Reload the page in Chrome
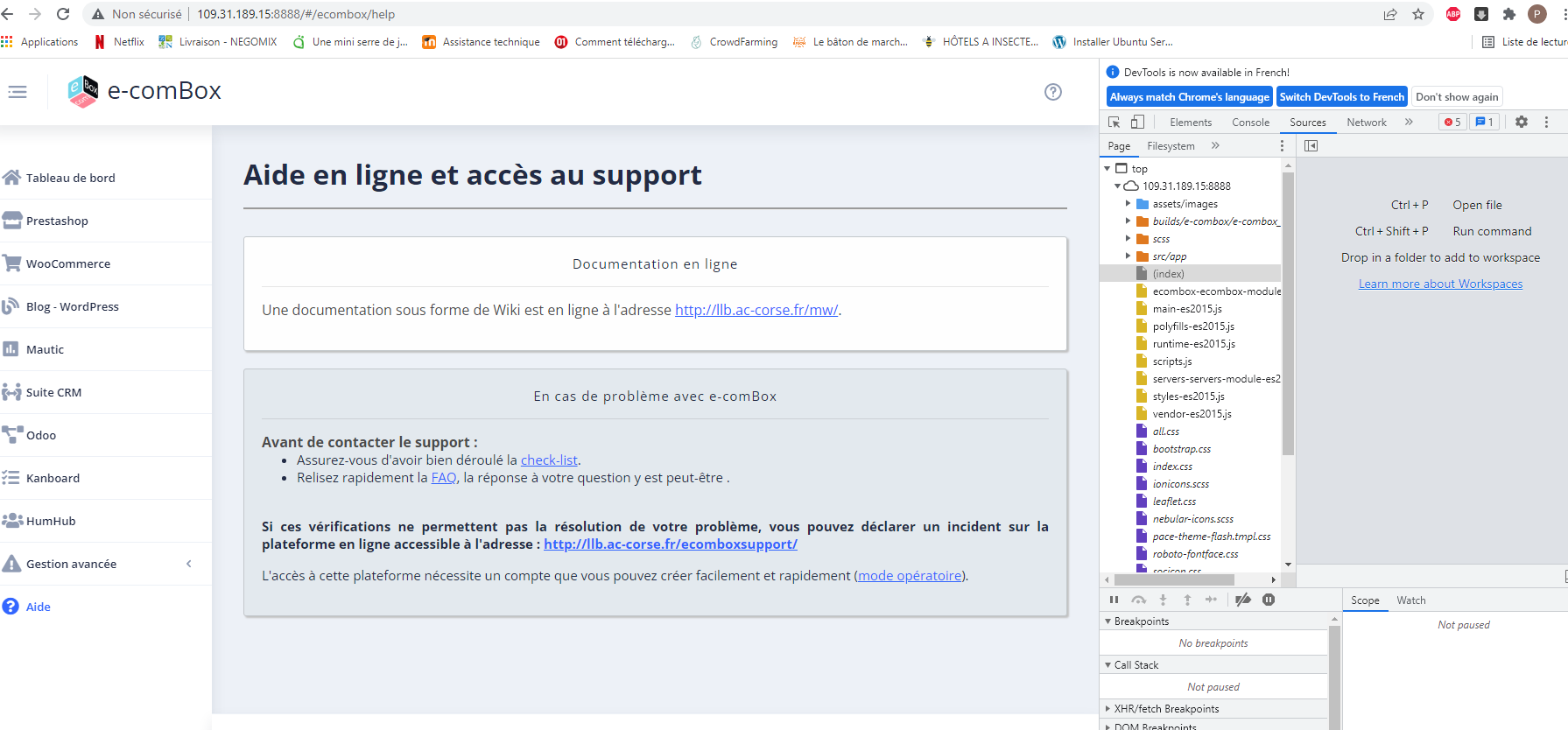The height and width of the screenshot is (730, 1568). coord(63,14)
